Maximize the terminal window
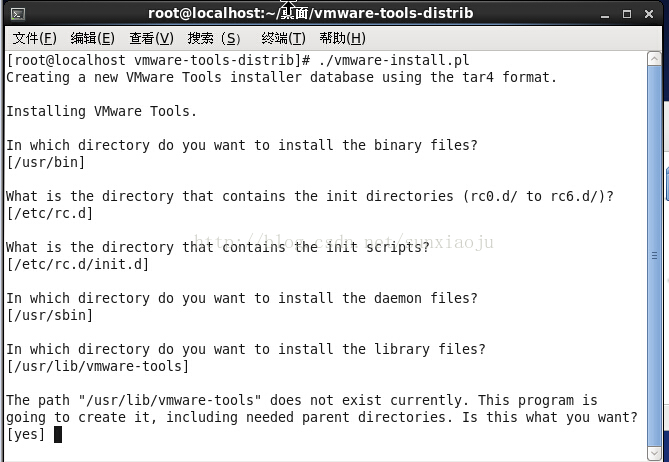This screenshot has width=669, height=462. 627,14
